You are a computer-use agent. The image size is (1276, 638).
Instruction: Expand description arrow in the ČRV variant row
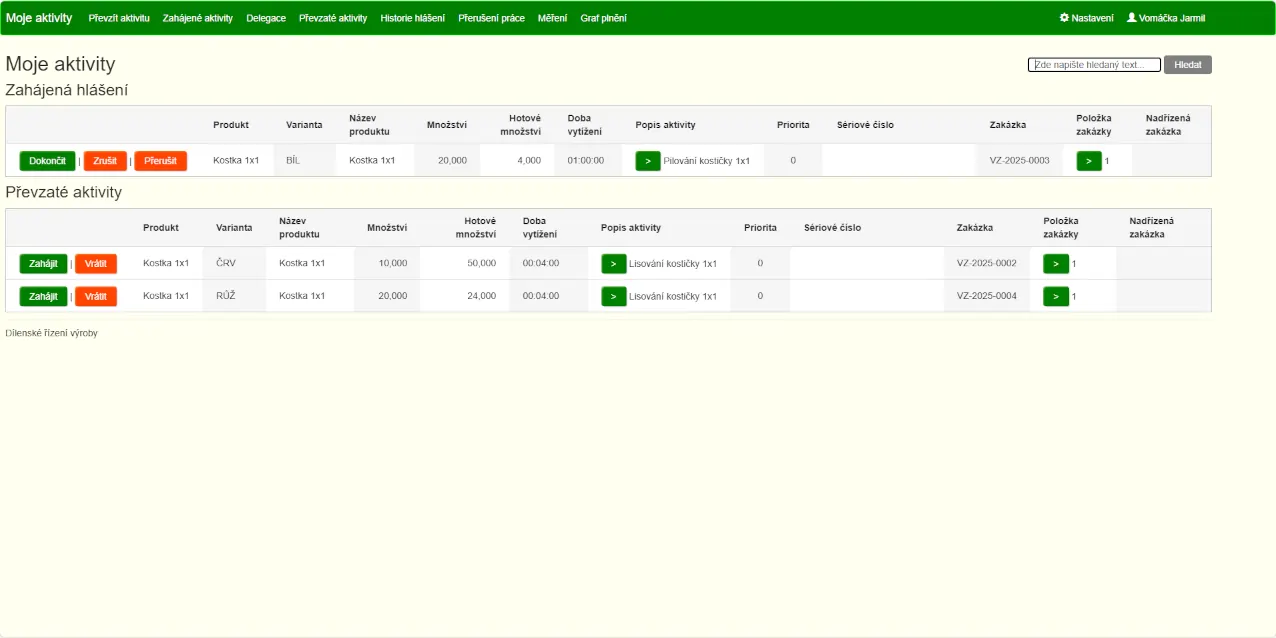(613, 264)
